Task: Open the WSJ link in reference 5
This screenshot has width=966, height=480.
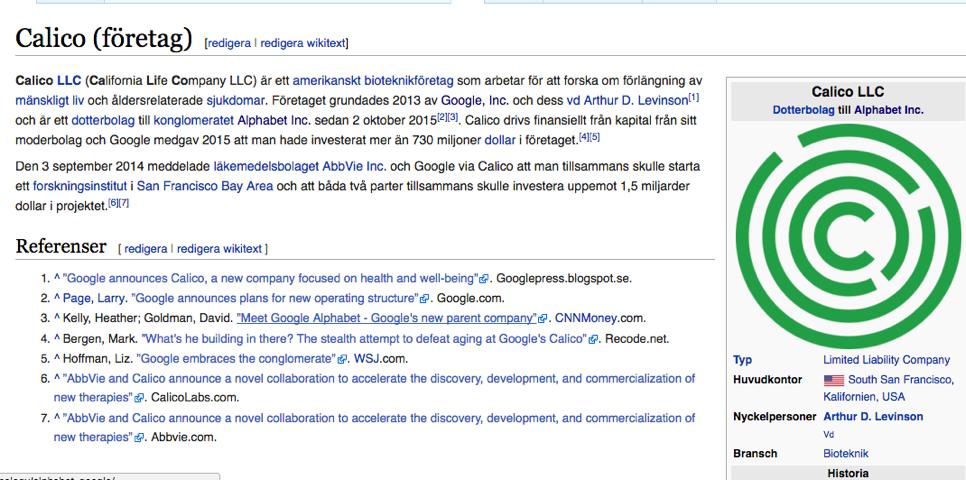Action: 367,358
